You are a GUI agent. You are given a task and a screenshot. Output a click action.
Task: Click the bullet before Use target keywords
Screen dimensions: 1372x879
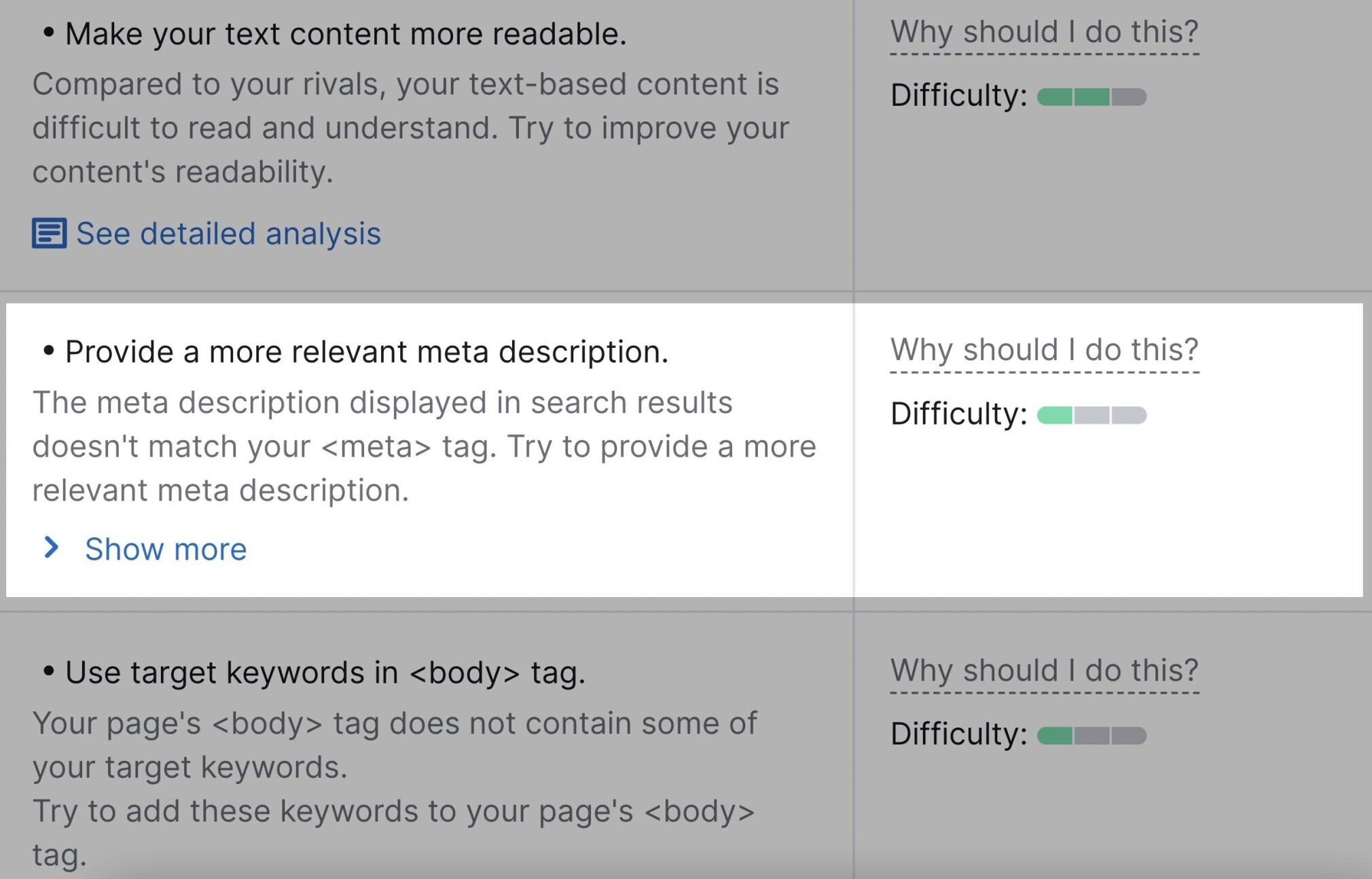pyautogui.click(x=48, y=671)
